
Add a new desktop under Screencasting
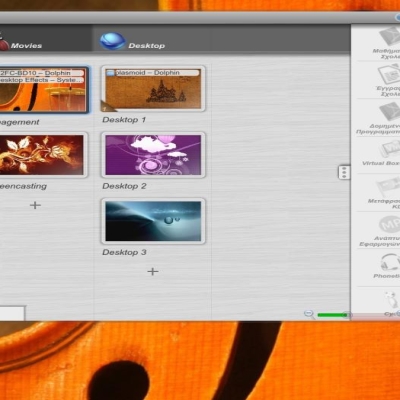tap(35, 205)
